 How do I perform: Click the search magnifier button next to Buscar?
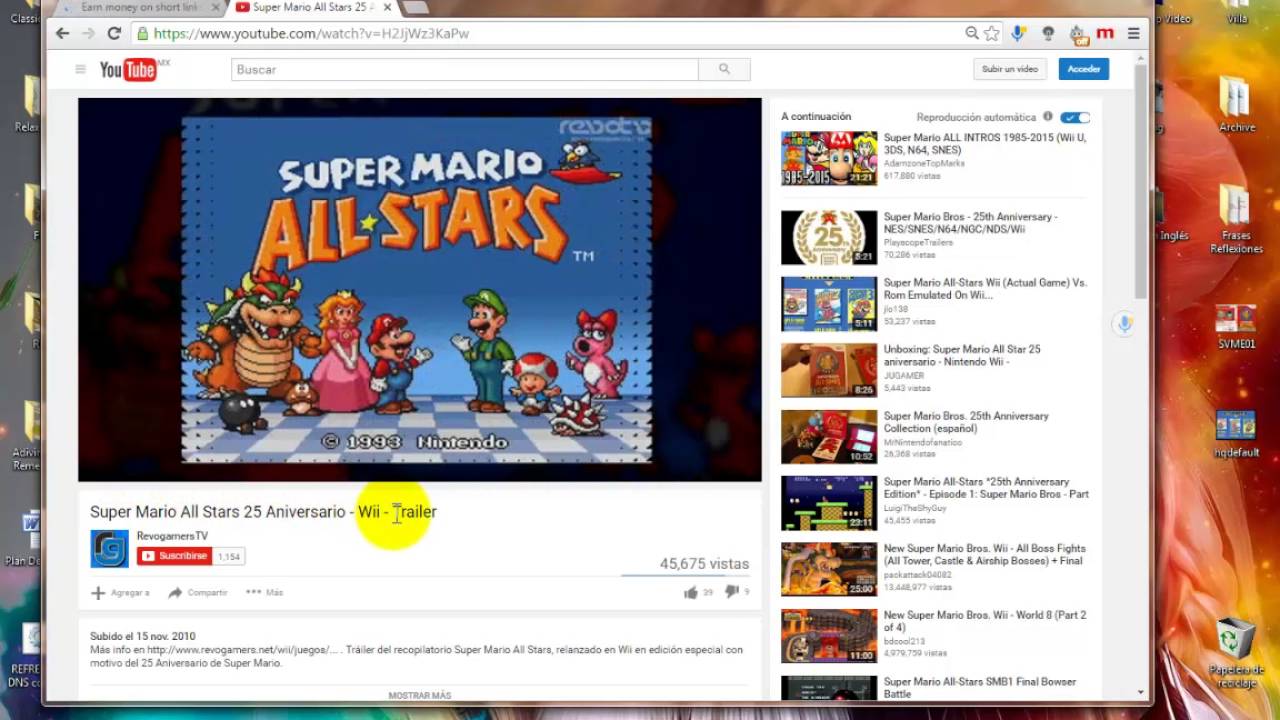724,69
